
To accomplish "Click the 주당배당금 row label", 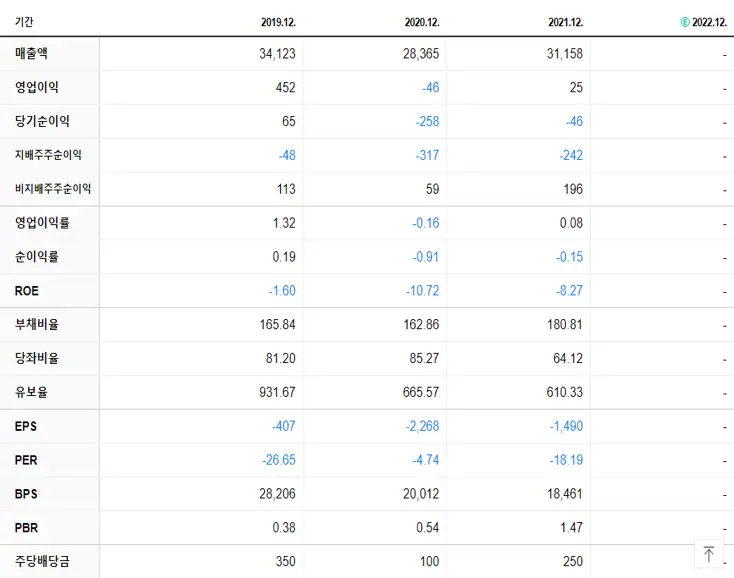I will (42, 561).
